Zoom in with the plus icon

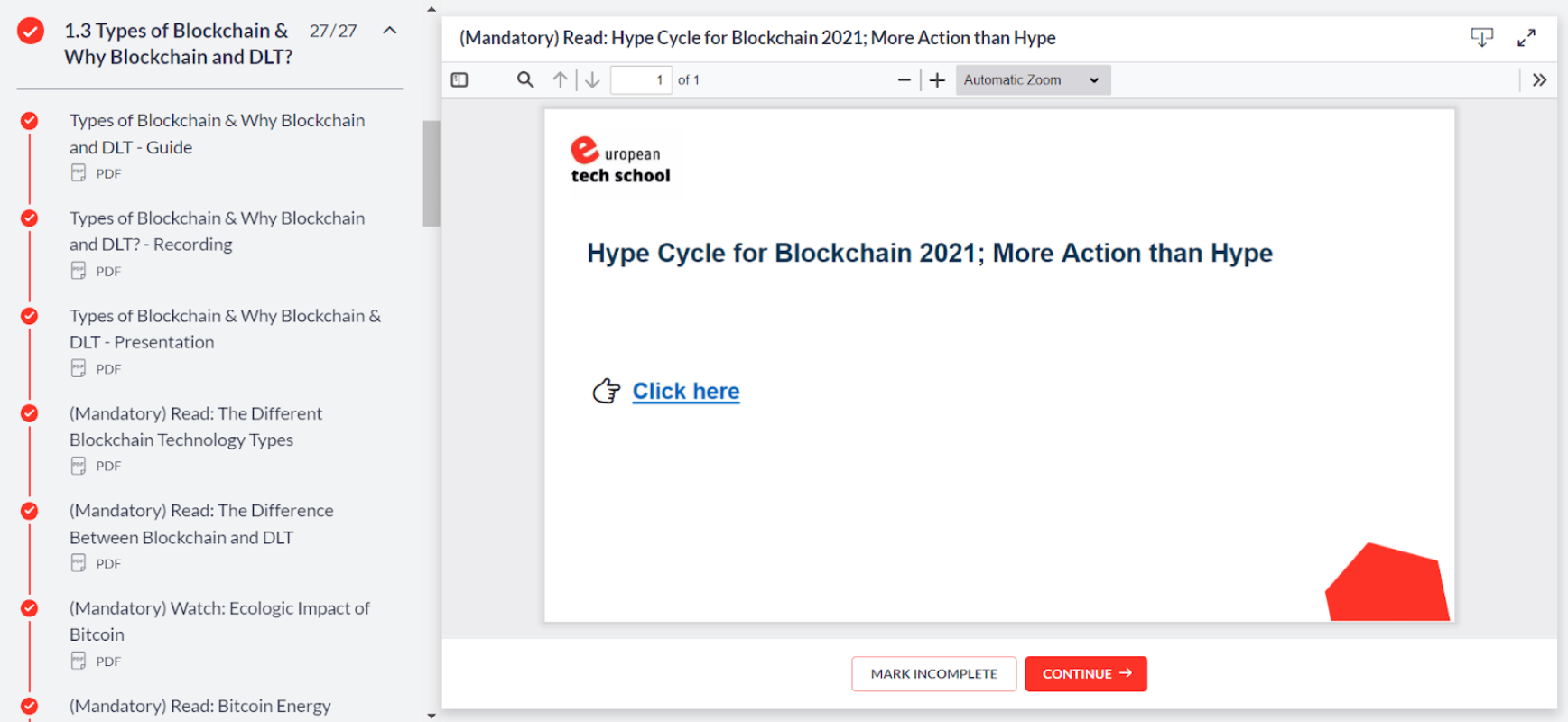937,80
